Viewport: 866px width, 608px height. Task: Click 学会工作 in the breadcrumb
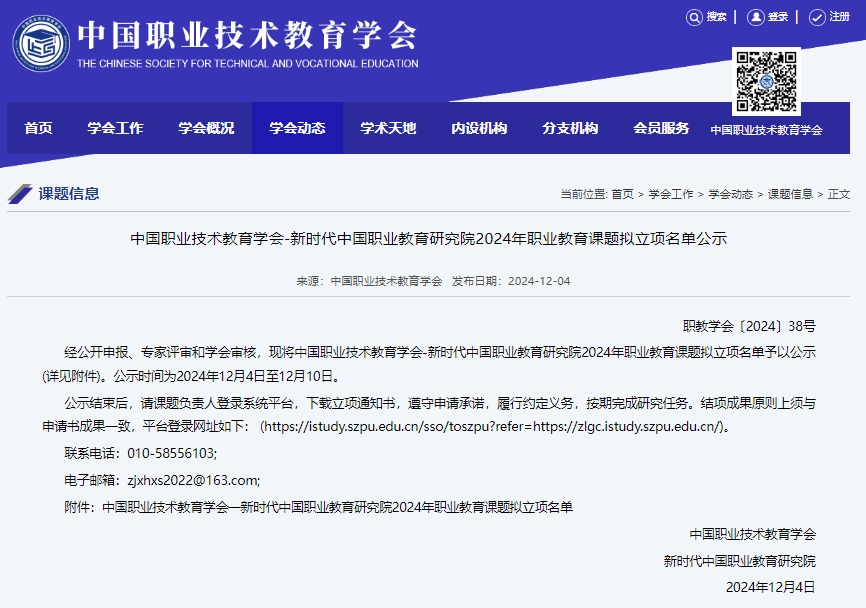tap(671, 194)
